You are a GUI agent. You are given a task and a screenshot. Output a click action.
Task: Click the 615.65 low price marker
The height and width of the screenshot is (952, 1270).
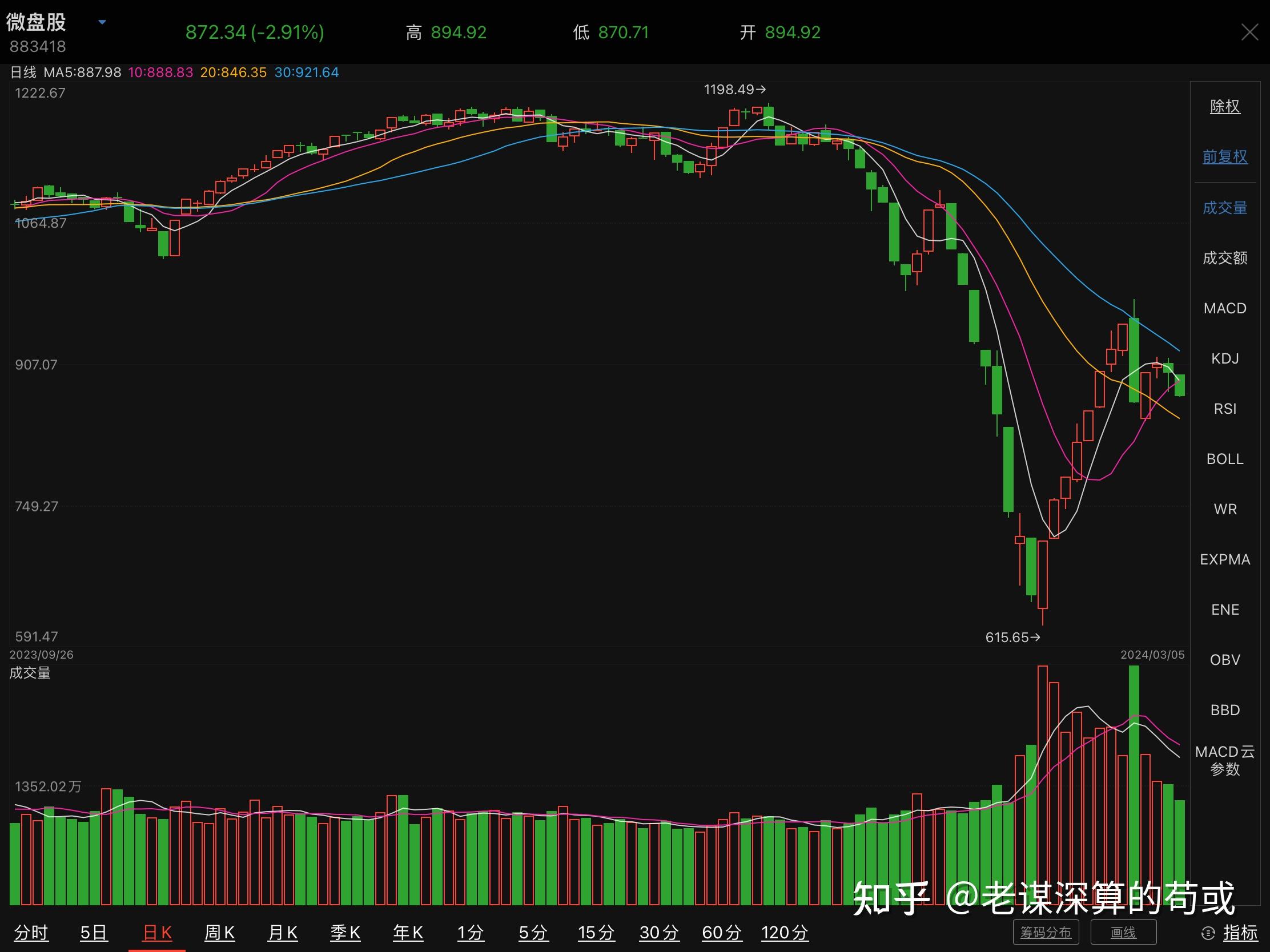coord(1012,638)
